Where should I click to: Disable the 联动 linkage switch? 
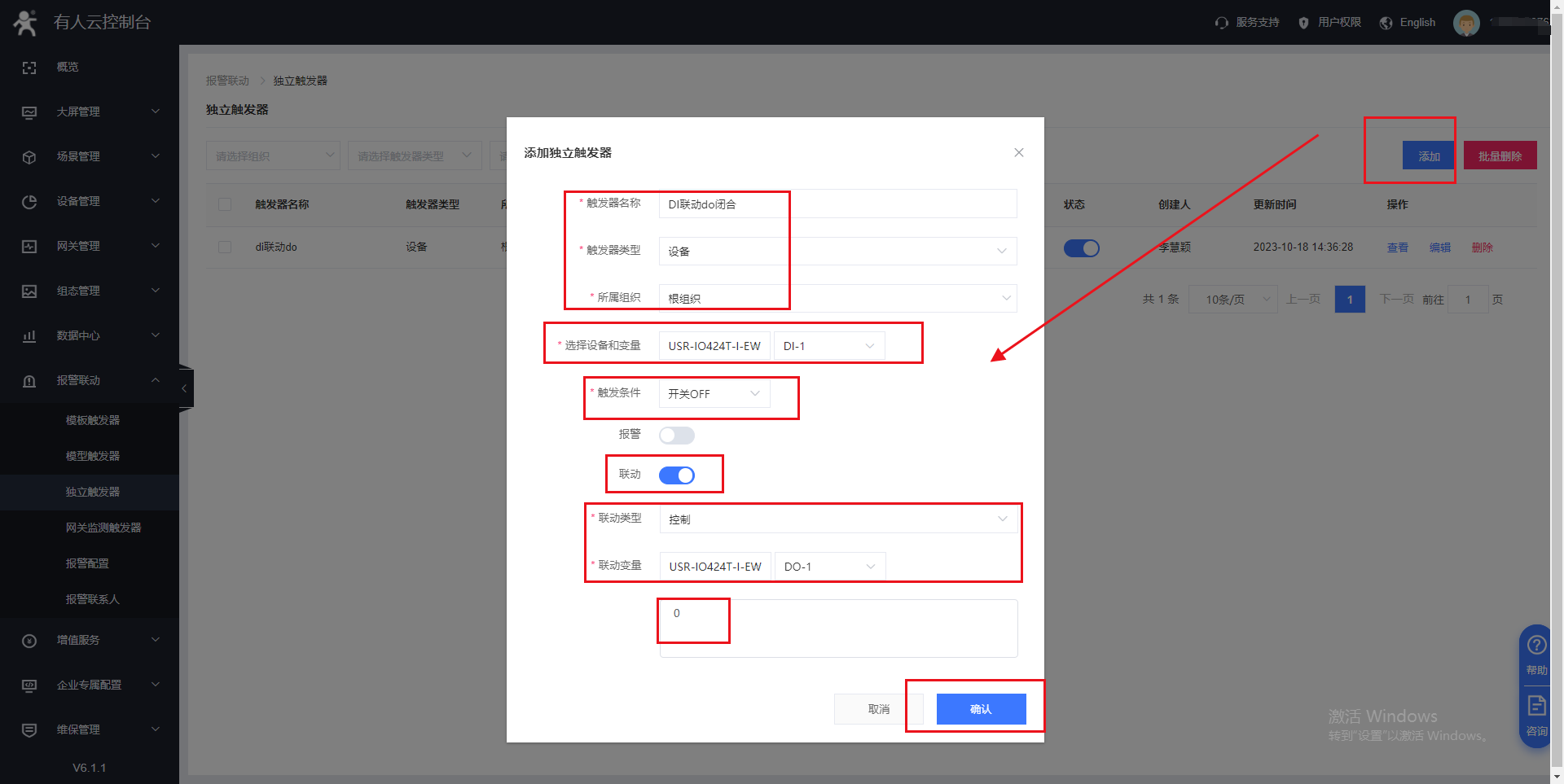tap(677, 475)
